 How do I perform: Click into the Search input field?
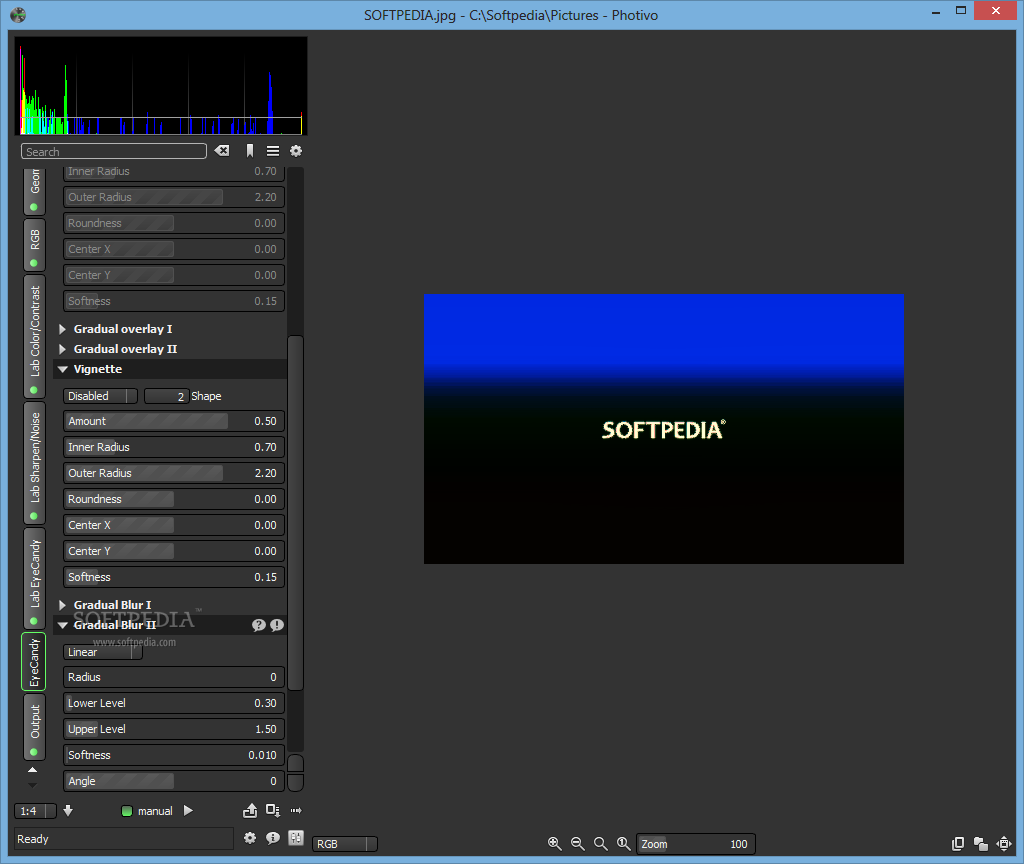114,152
